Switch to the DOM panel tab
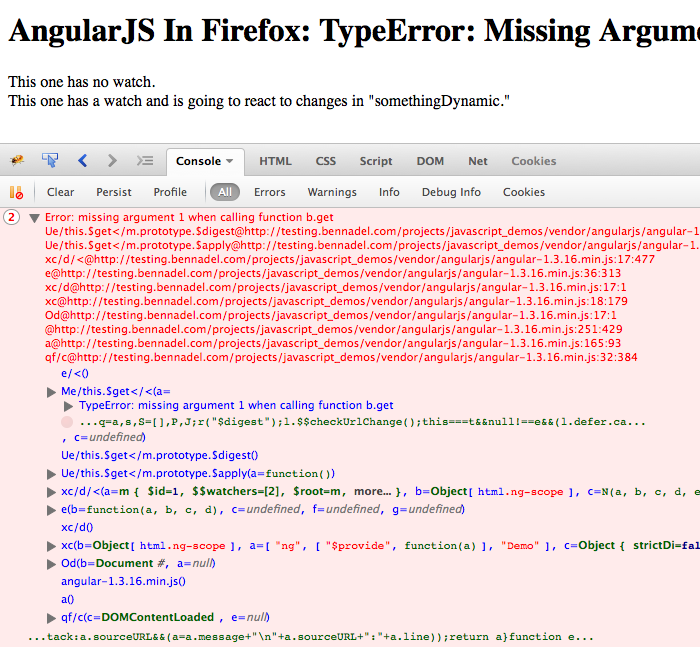 (x=430, y=161)
